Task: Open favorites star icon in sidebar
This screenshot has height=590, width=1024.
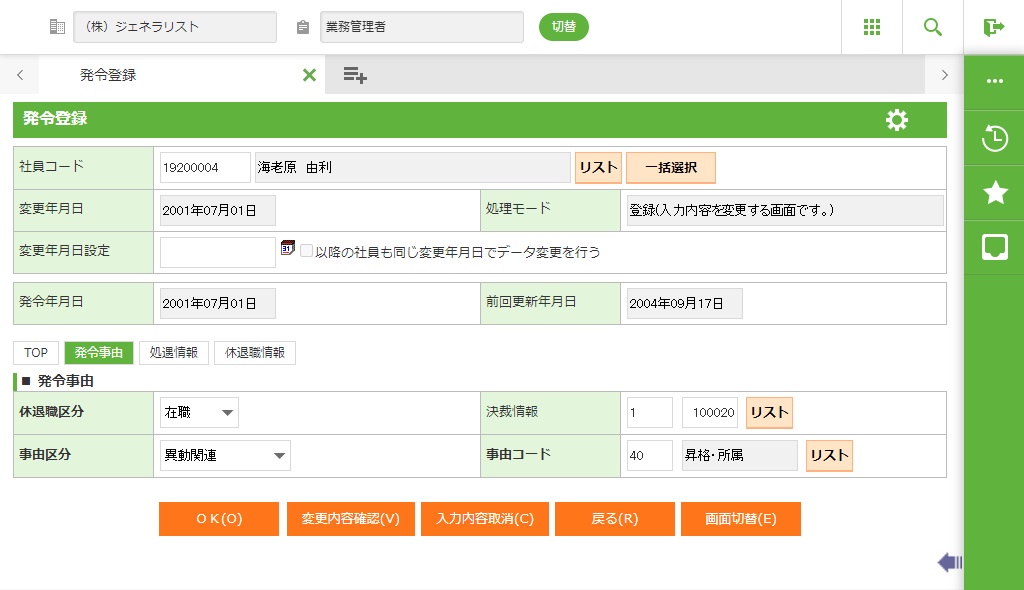Action: 994,193
